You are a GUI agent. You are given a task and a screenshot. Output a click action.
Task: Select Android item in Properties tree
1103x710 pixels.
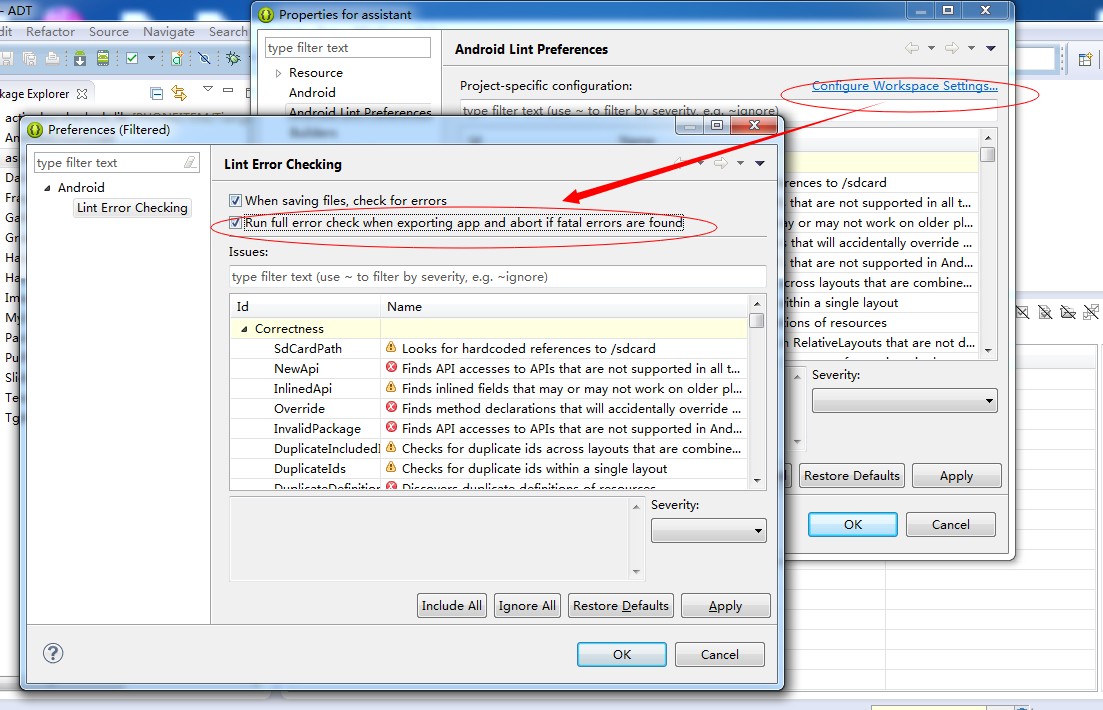[x=312, y=92]
